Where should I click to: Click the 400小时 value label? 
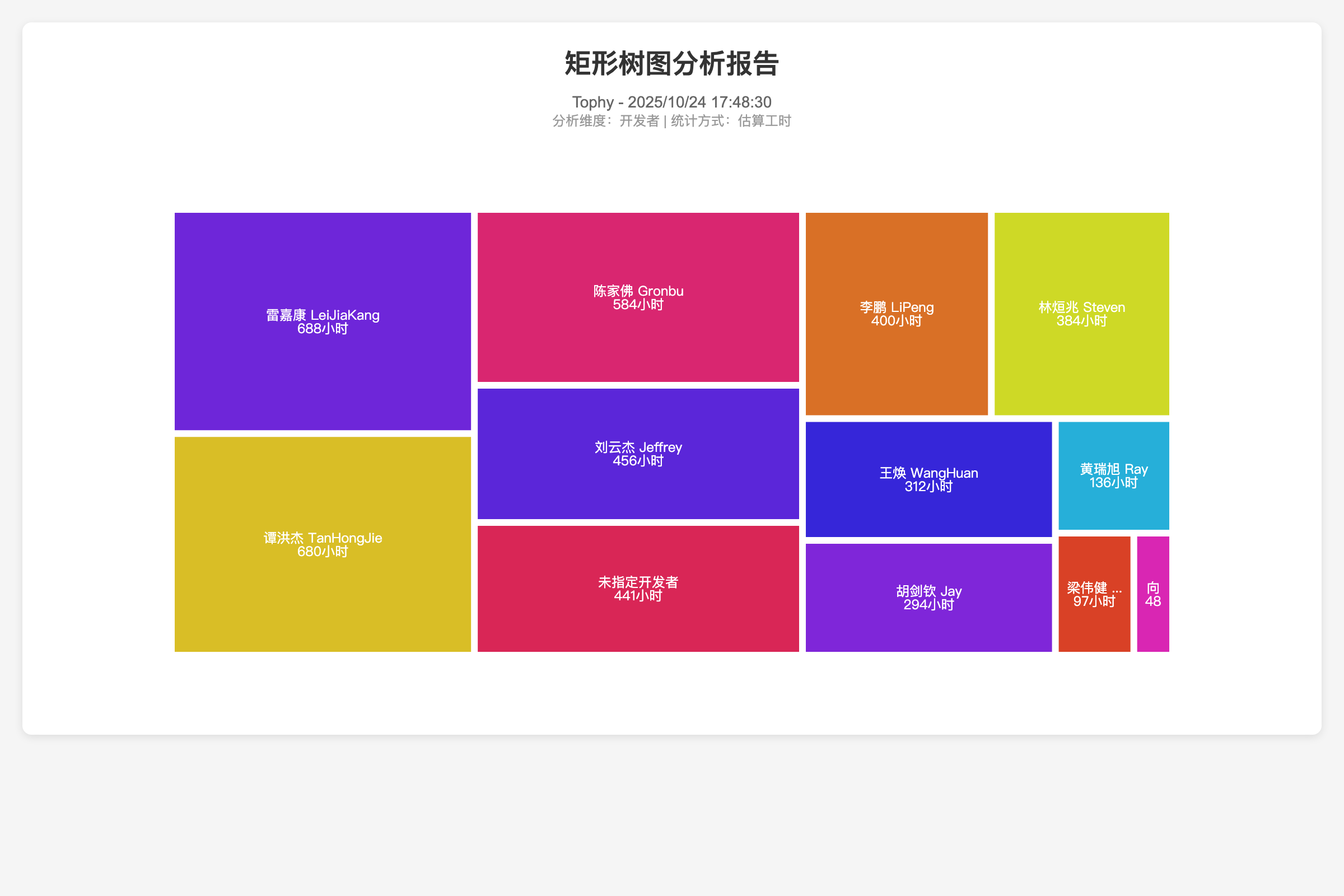tap(896, 321)
